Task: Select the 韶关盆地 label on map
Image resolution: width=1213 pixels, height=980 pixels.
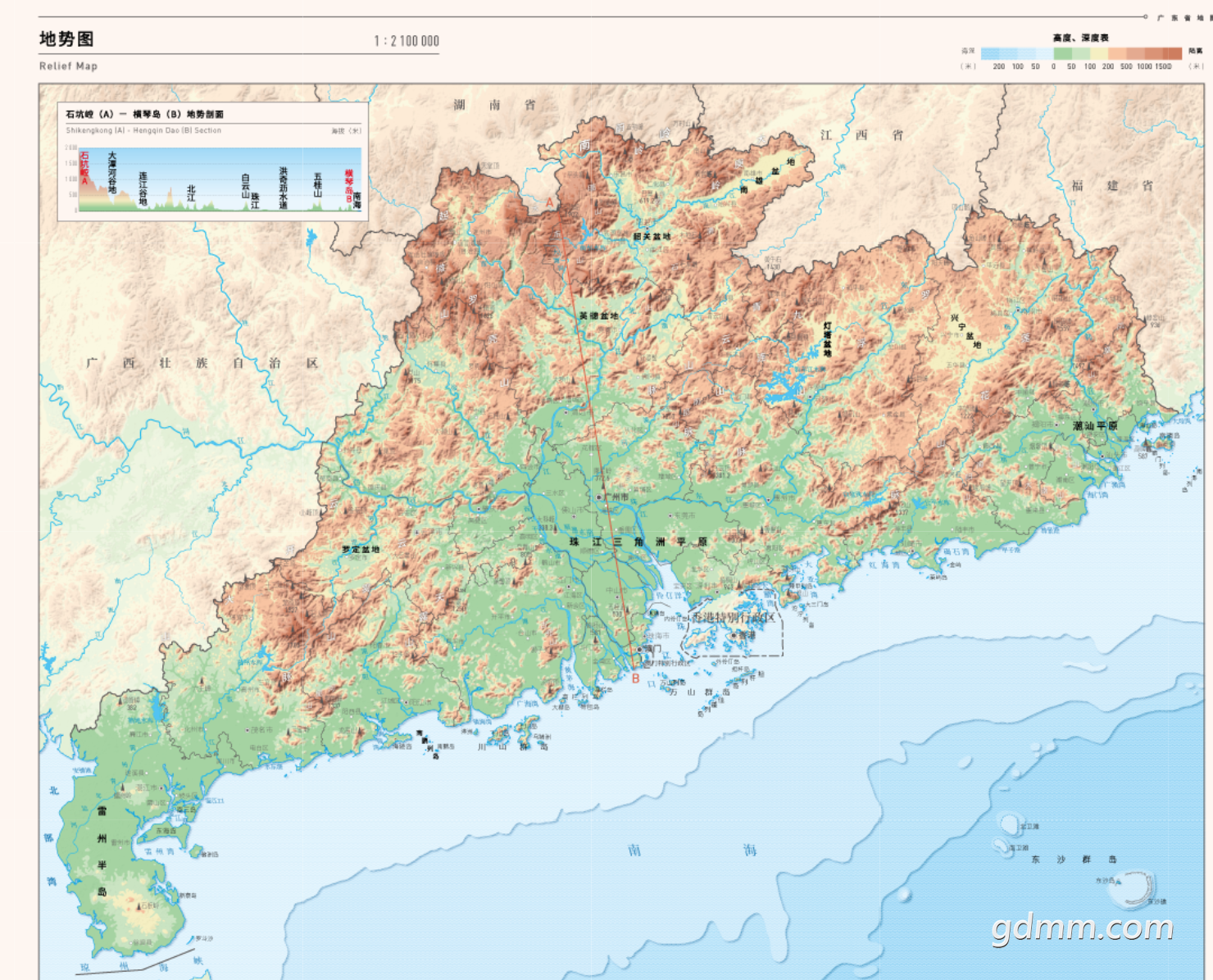Action: pyautogui.click(x=652, y=237)
